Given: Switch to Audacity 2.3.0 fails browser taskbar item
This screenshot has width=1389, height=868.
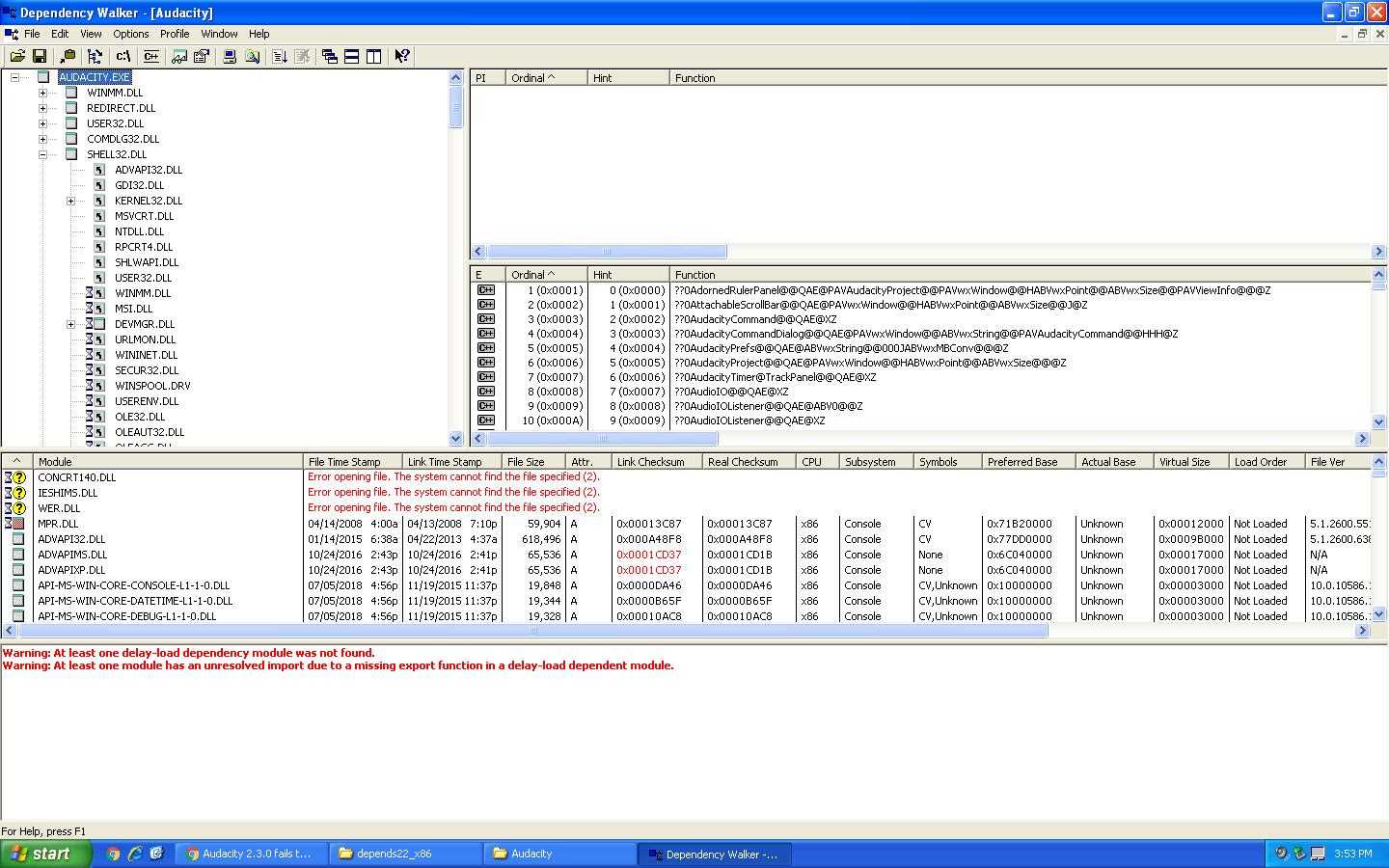Looking at the screenshot, I should tap(252, 854).
